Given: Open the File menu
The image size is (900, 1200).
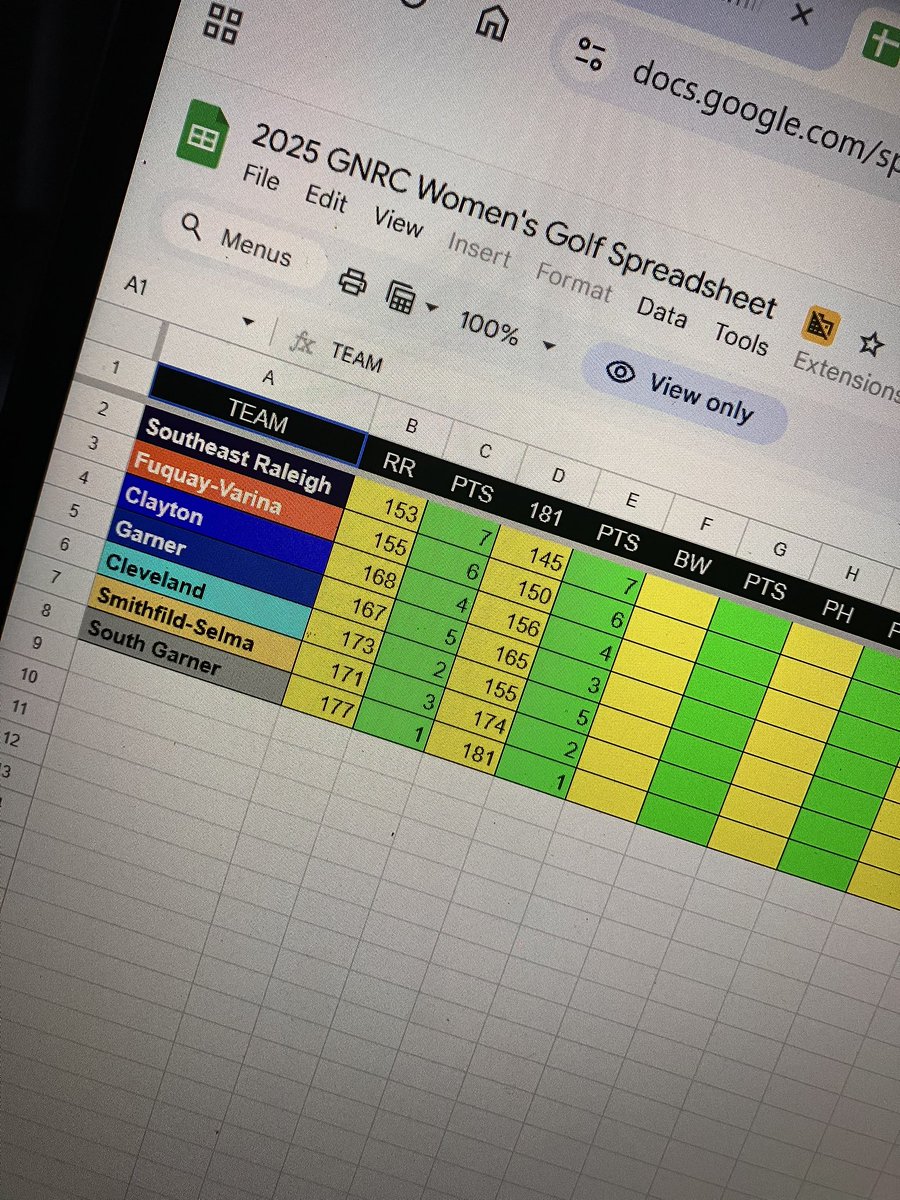Looking at the screenshot, I should pyautogui.click(x=262, y=178).
